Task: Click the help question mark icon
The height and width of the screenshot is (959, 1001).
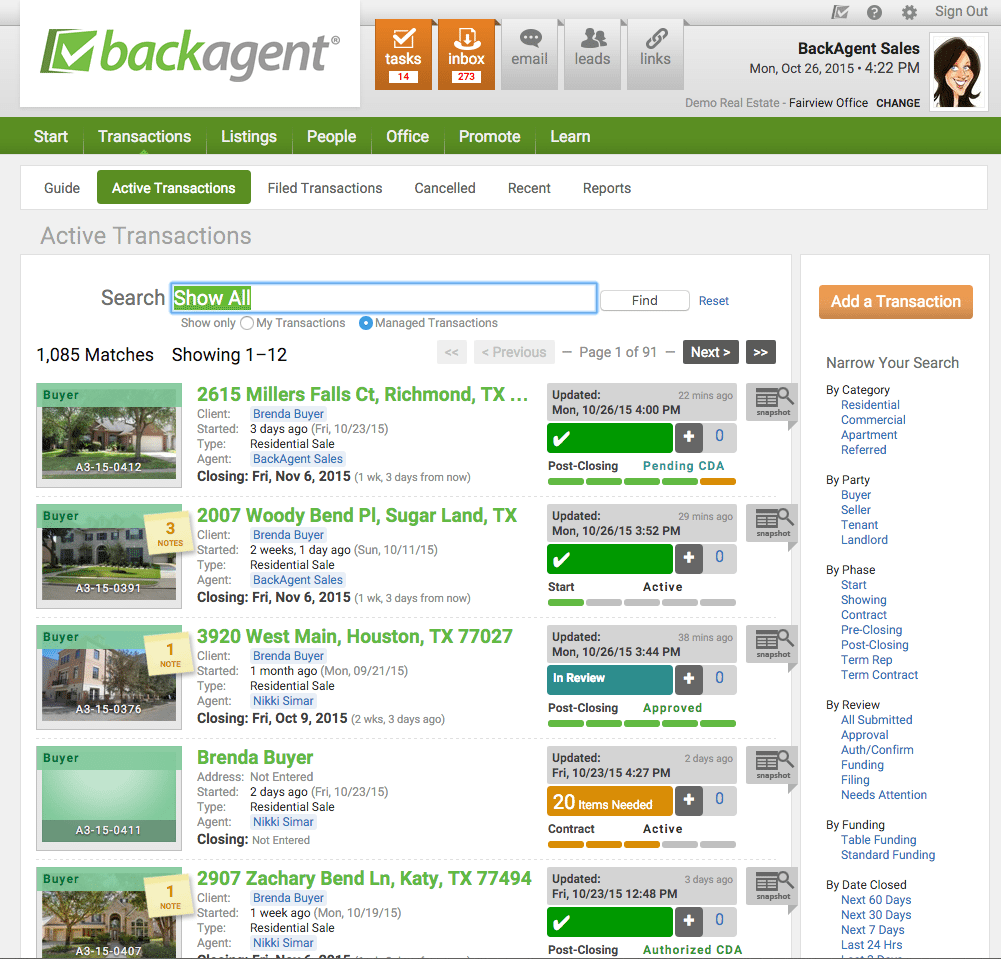Action: [x=874, y=12]
